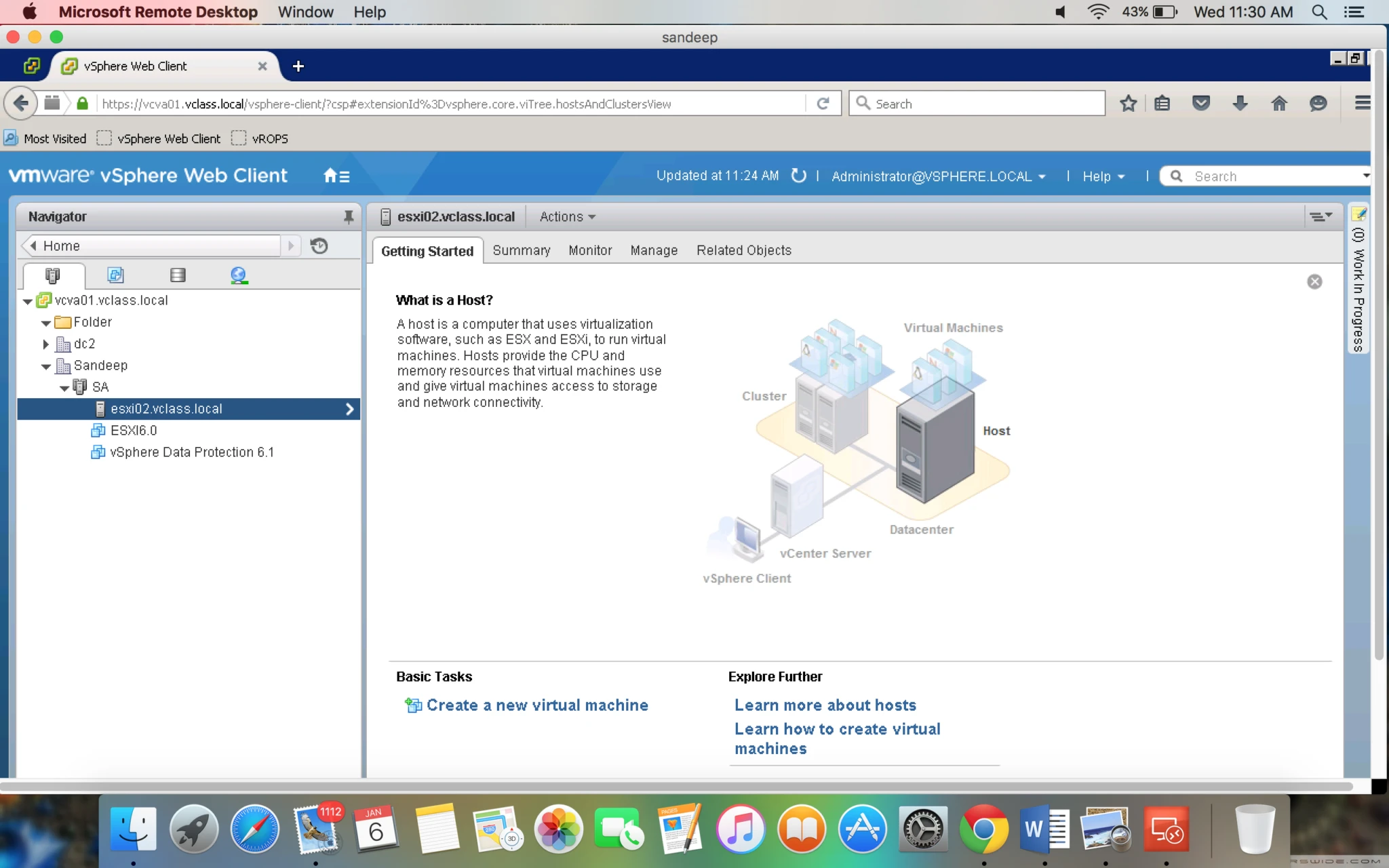Open Microsoft Word from the dock

click(x=1044, y=829)
